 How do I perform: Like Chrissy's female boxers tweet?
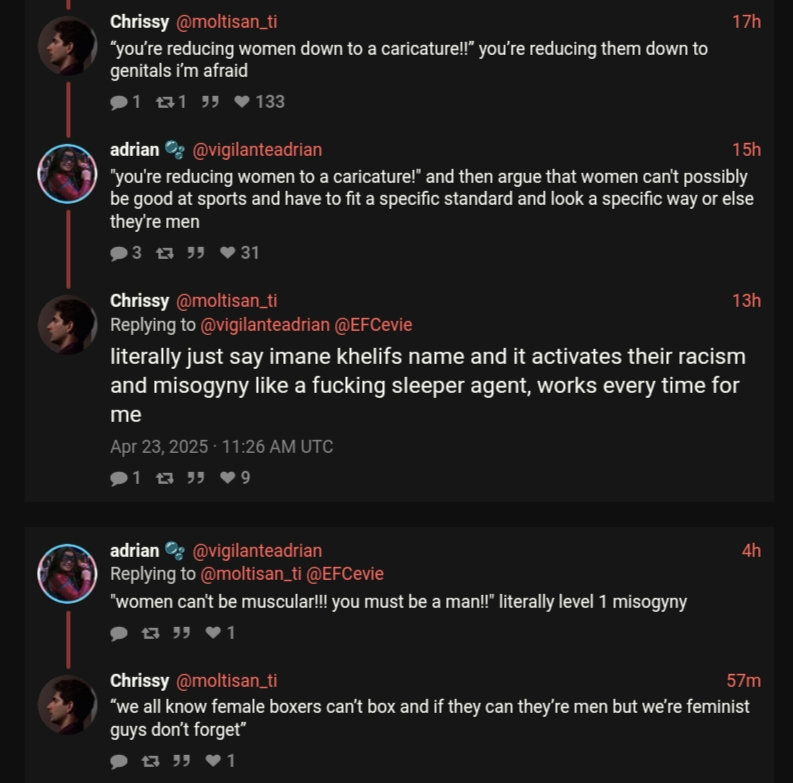point(212,761)
